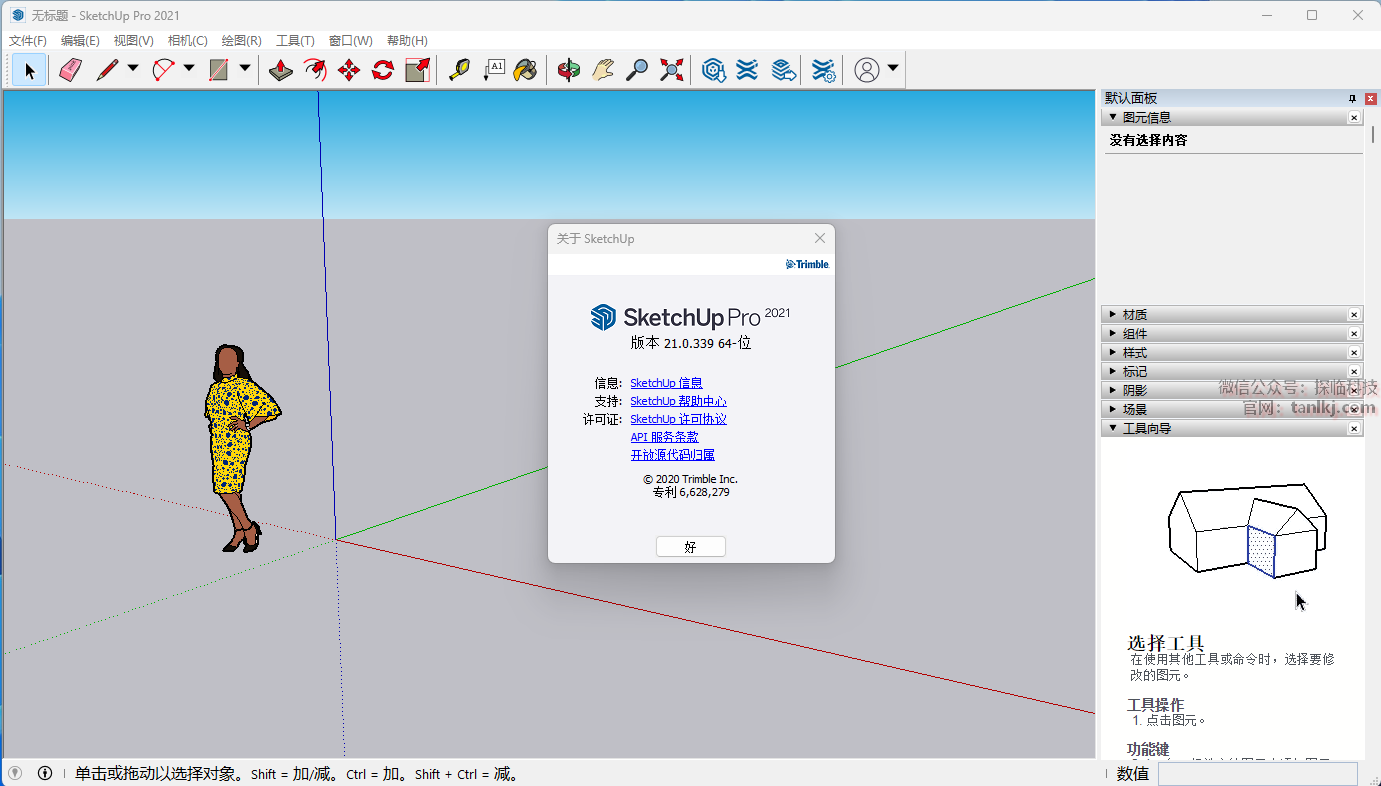The image size is (1381, 786).
Task: Pick the Tape Measure tool
Action: [x=459, y=70]
